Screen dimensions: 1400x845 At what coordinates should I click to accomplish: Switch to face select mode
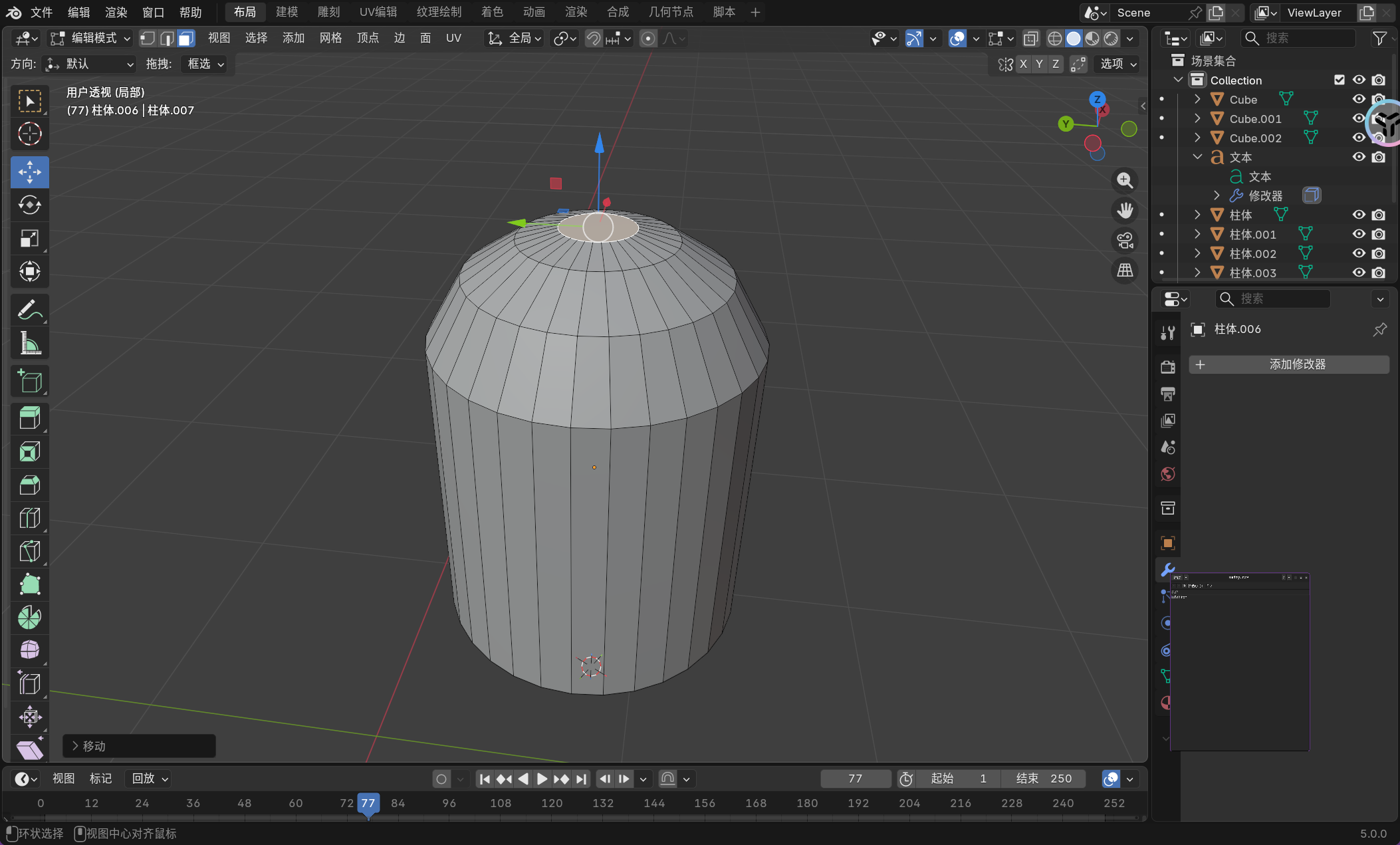[186, 39]
